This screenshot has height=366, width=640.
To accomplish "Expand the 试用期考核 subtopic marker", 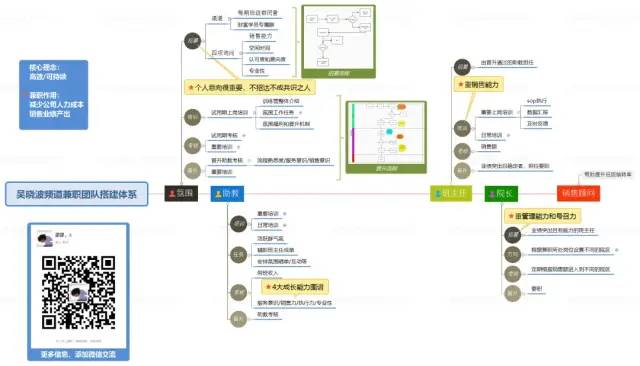I will click(x=244, y=135).
